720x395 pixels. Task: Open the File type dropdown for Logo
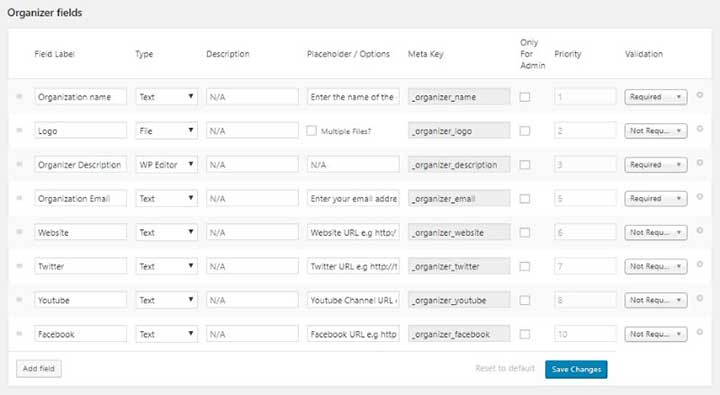click(x=167, y=131)
